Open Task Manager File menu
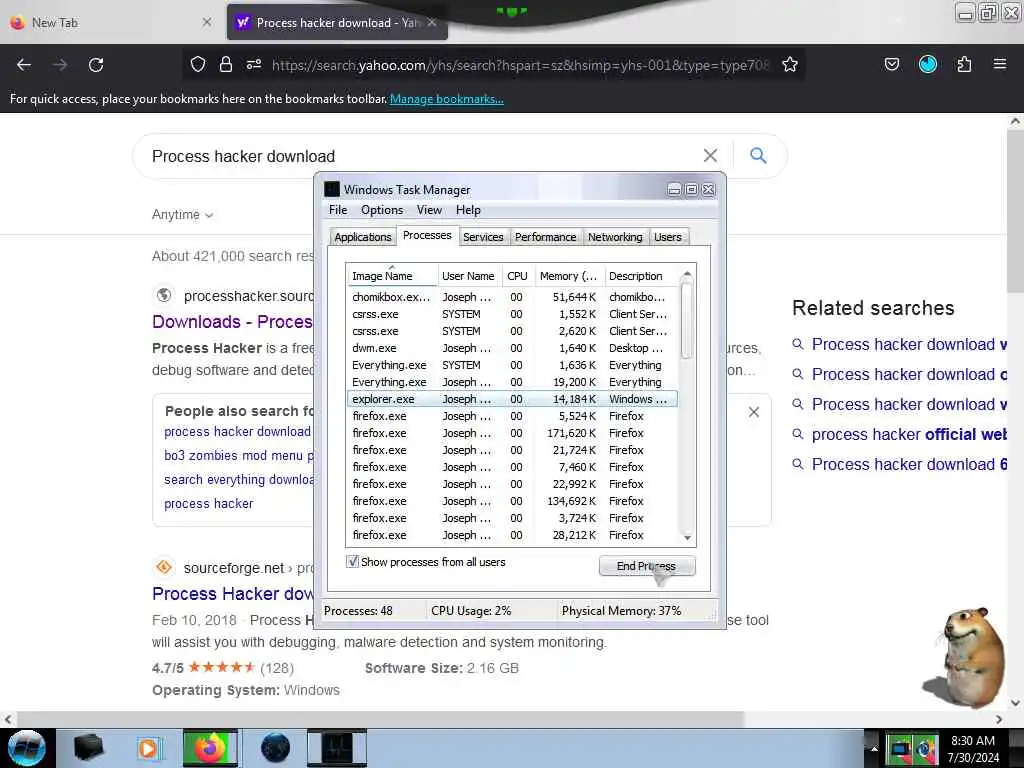Screen dimensions: 1024x768 (338, 210)
